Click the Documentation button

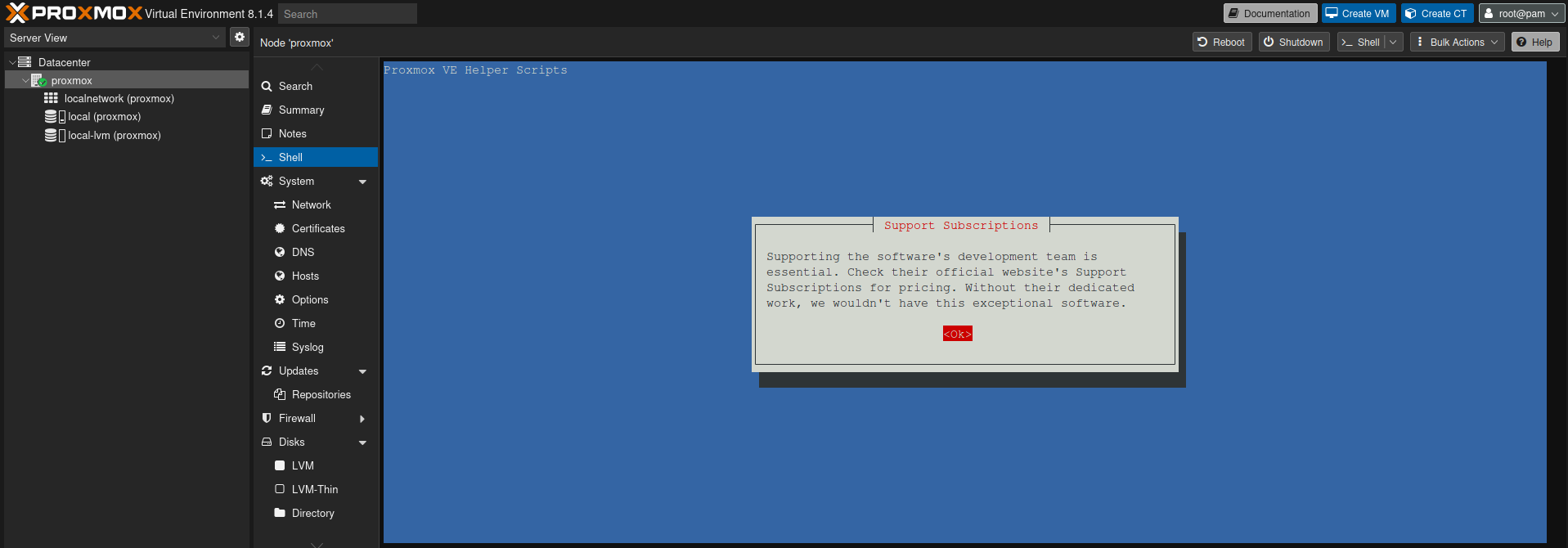[1270, 13]
